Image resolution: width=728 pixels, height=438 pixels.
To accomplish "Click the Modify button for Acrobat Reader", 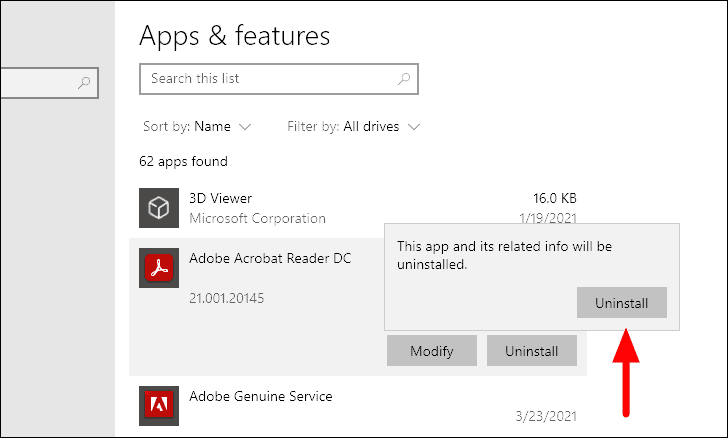I will [x=432, y=351].
